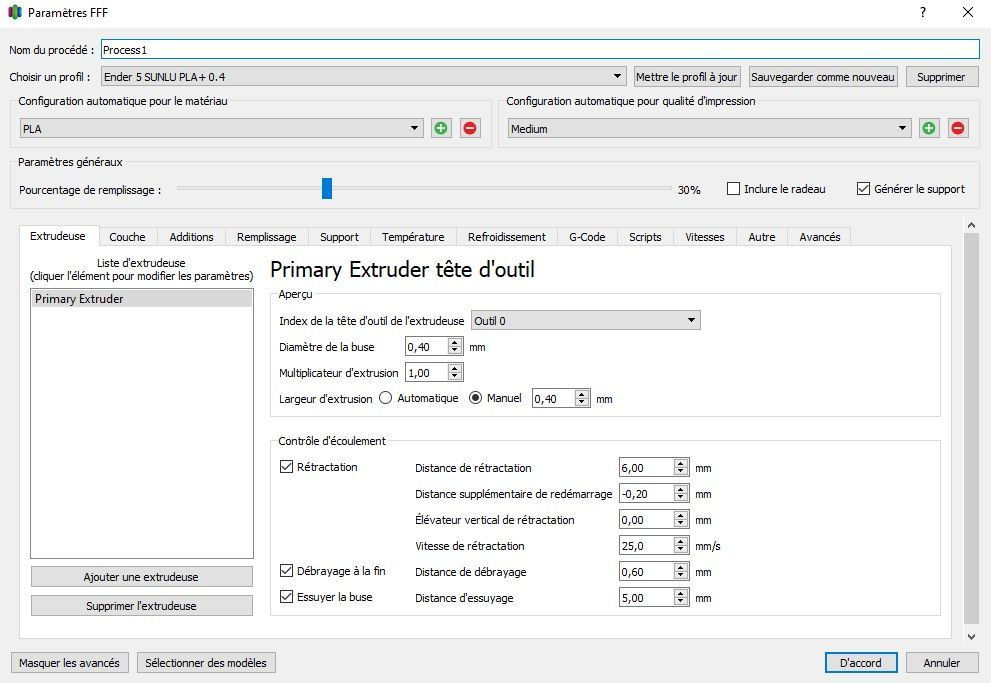Click the vertical scrollbar up arrow
The image size is (991, 683).
(x=971, y=225)
